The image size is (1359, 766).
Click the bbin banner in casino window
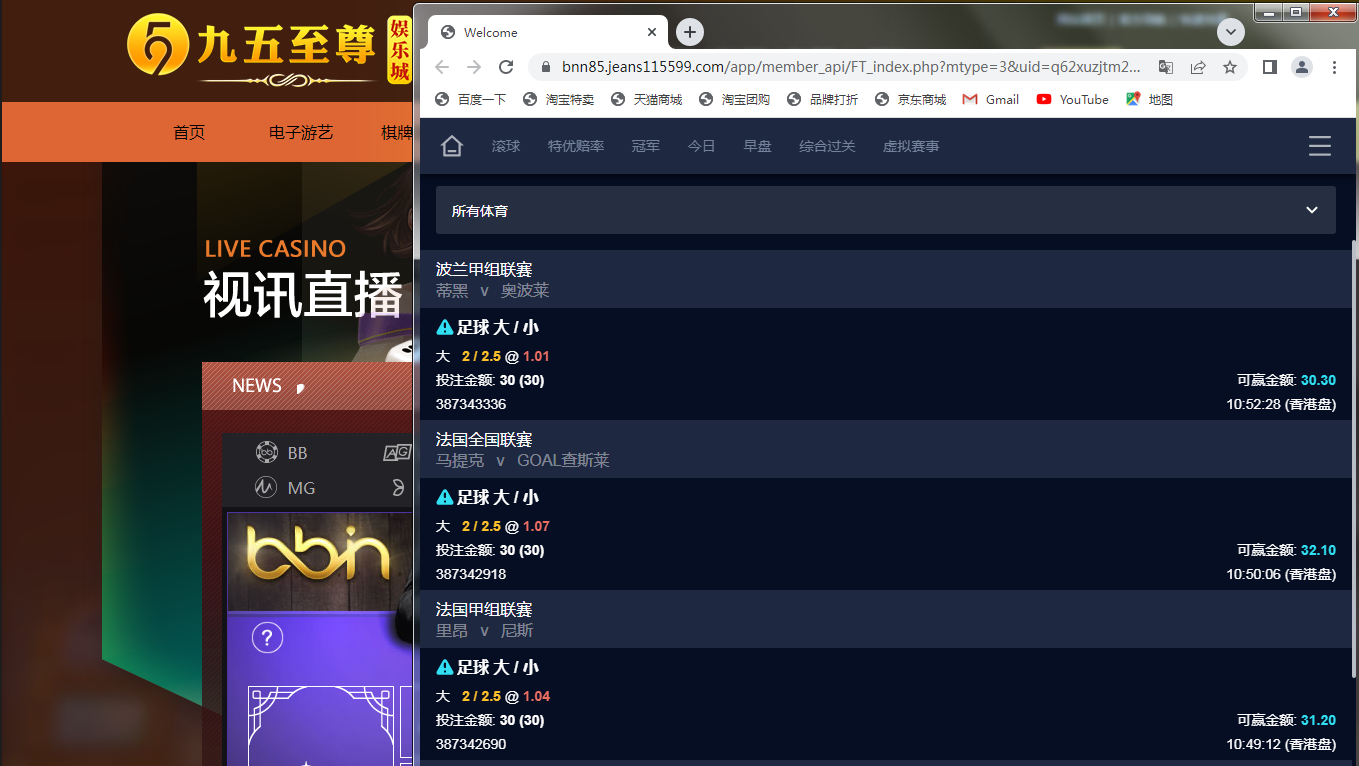coord(319,561)
